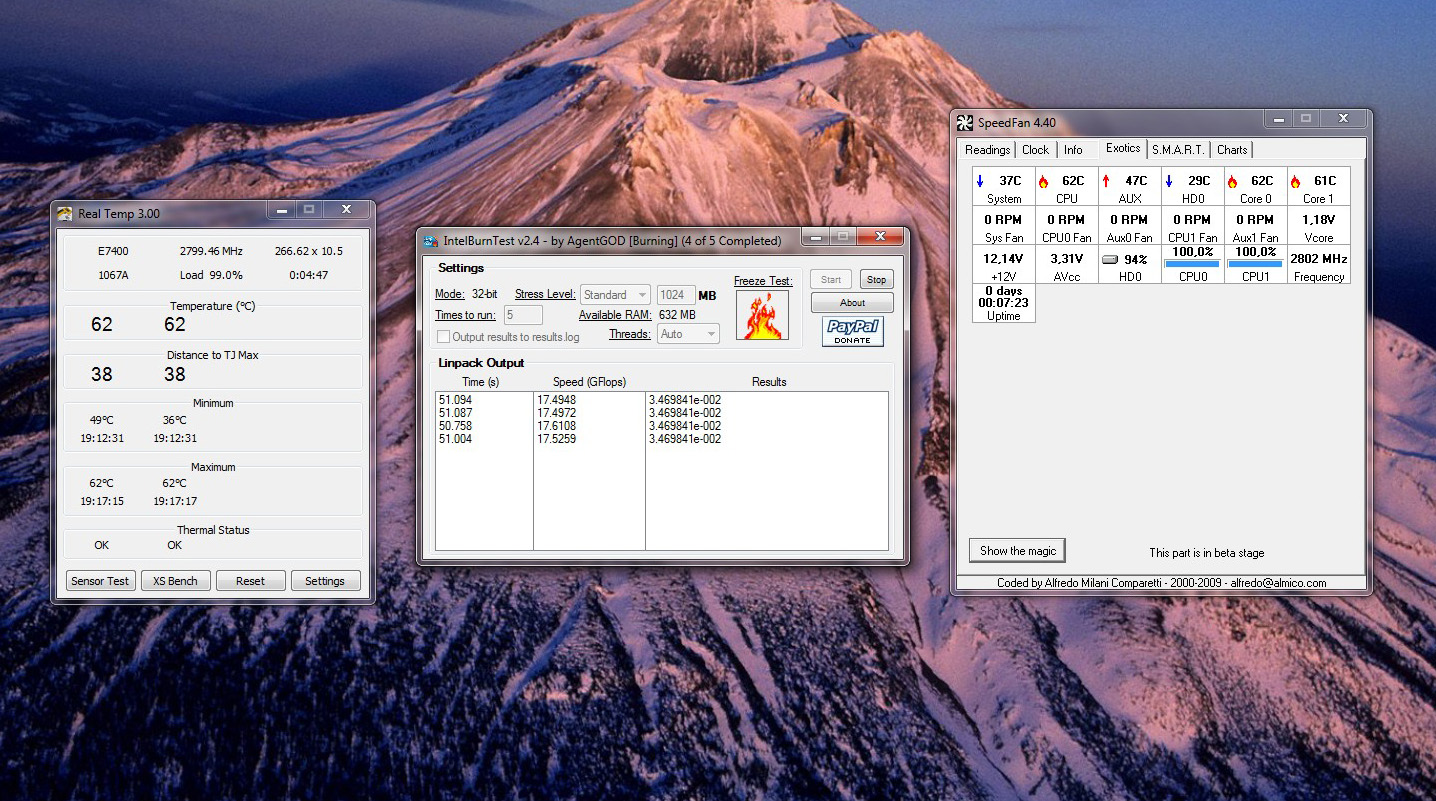
Task: Minimize the SpeedFan window
Action: 1278,119
